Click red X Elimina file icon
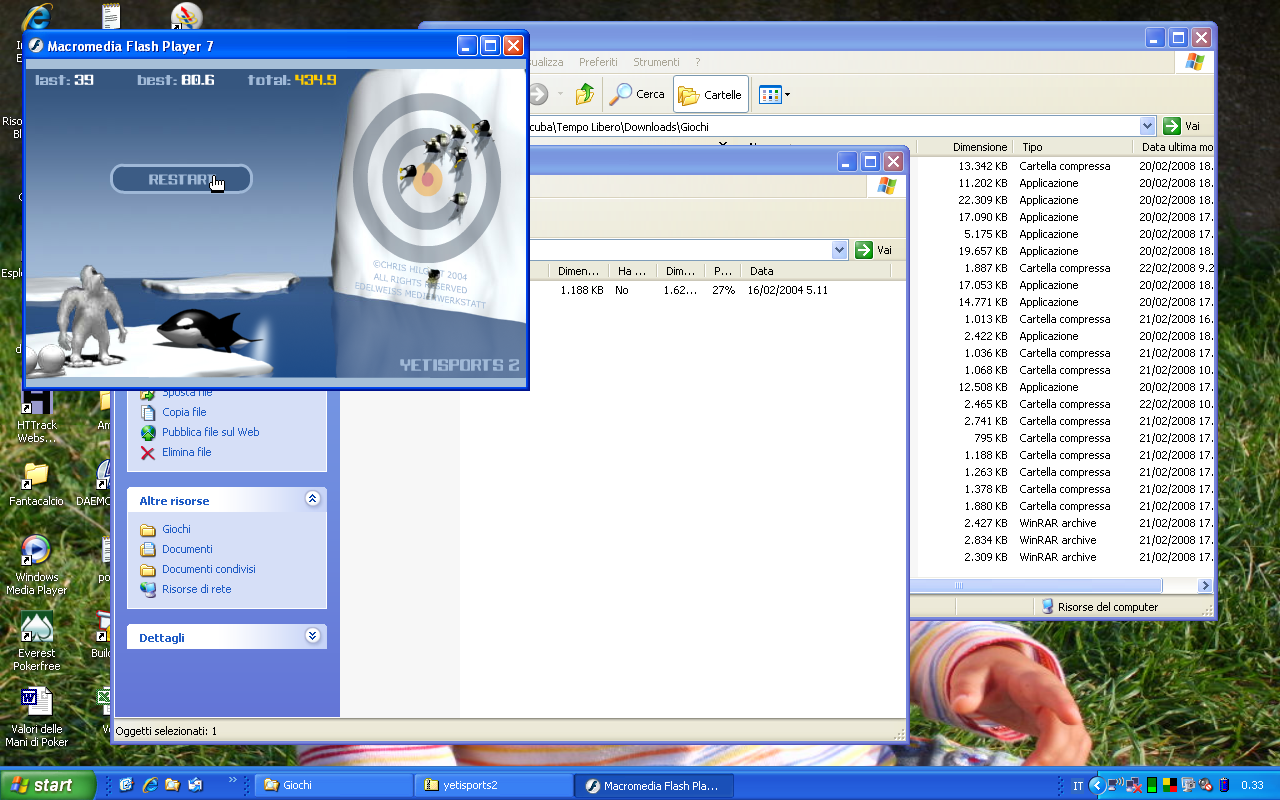This screenshot has height=800, width=1280. [148, 452]
